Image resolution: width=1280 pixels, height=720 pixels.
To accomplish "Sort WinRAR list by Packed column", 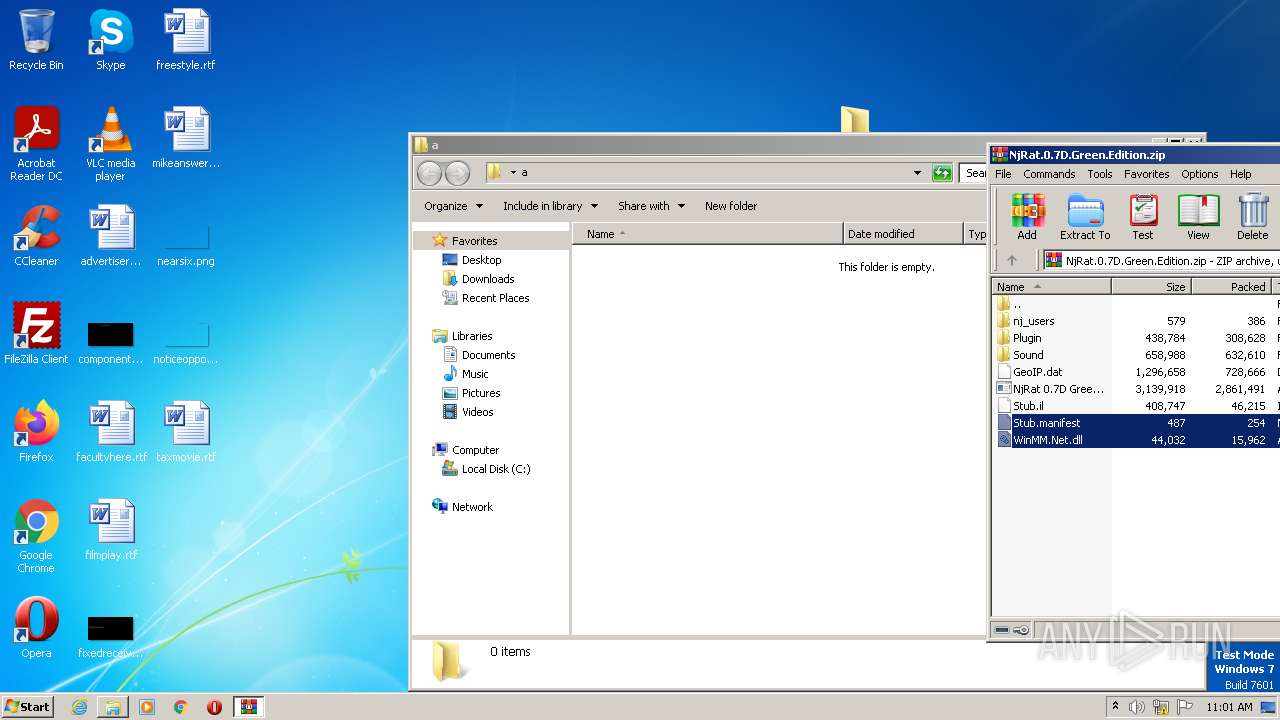I will [1231, 286].
